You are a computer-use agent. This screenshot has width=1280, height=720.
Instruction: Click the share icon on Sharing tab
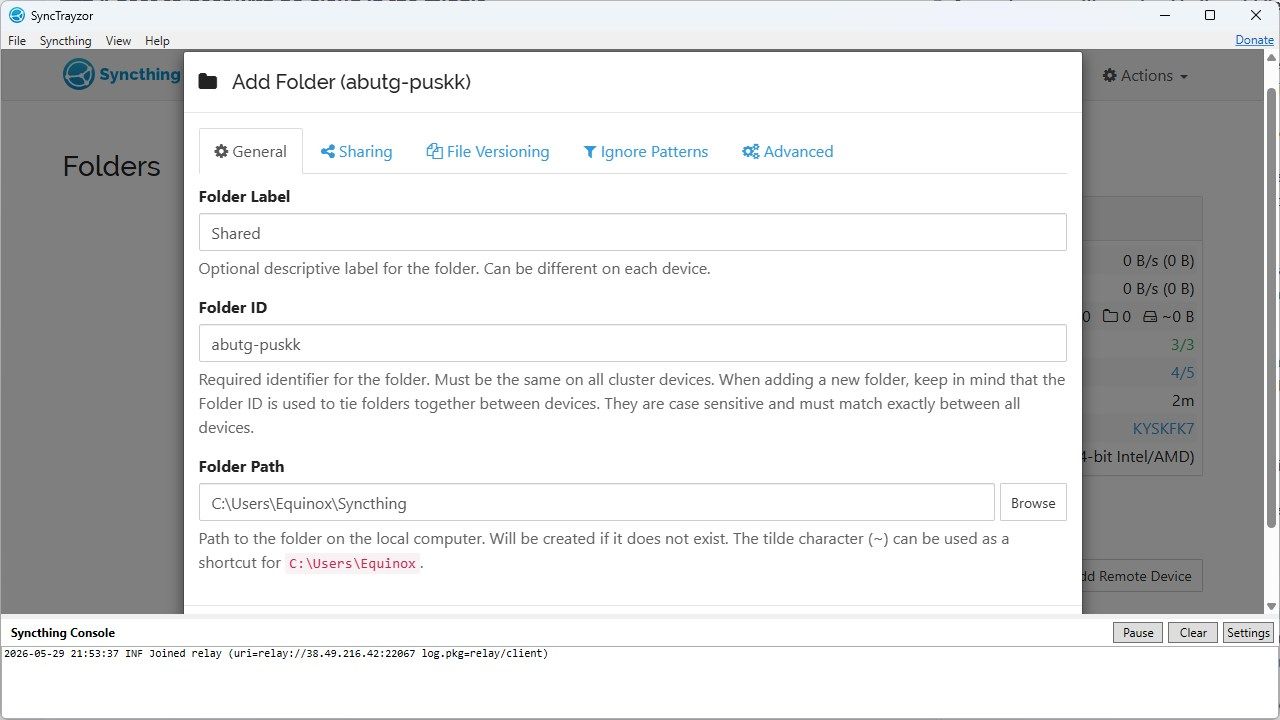(327, 152)
